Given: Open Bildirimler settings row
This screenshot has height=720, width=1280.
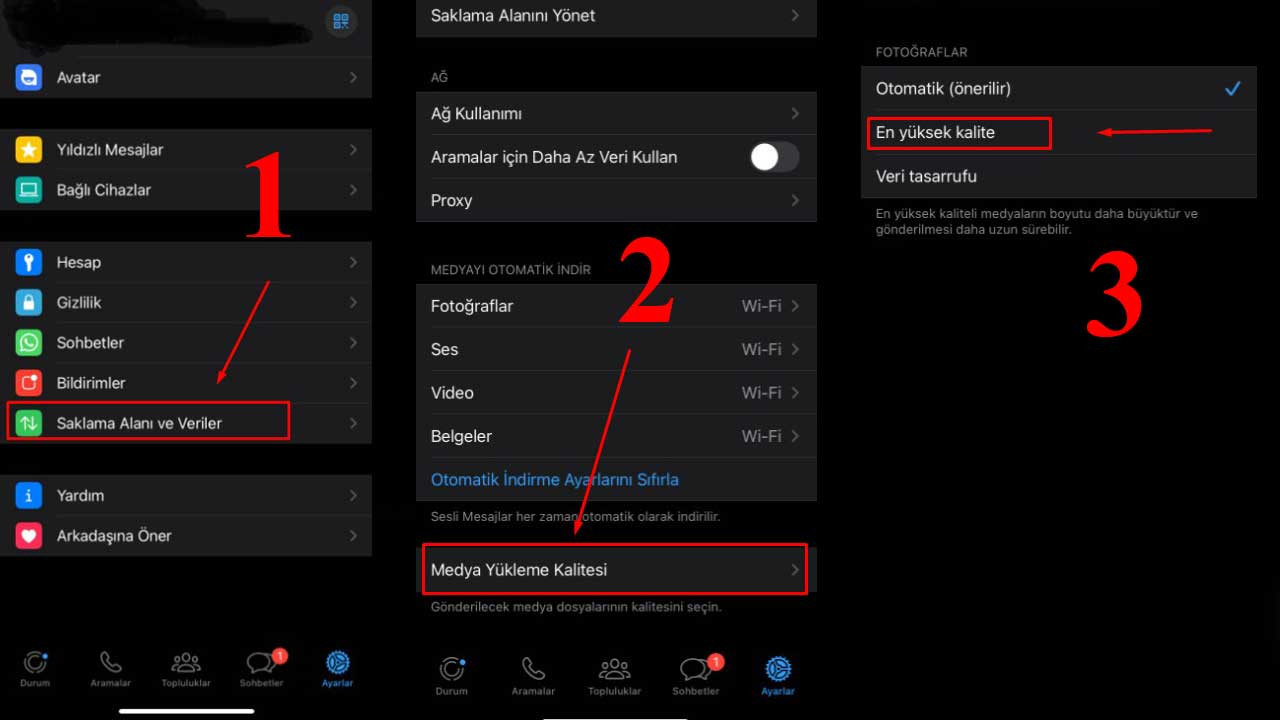Looking at the screenshot, I should coord(186,383).
